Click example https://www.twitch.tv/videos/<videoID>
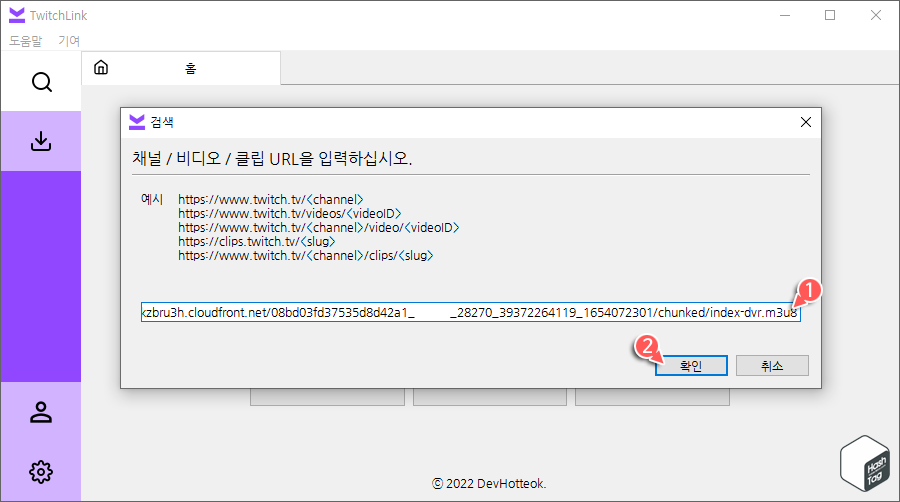This screenshot has height=502, width=900. tap(290, 213)
